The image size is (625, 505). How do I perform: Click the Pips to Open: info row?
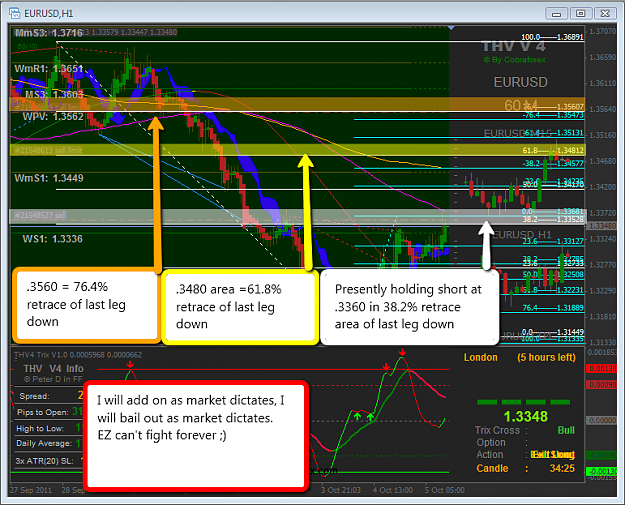click(48, 412)
